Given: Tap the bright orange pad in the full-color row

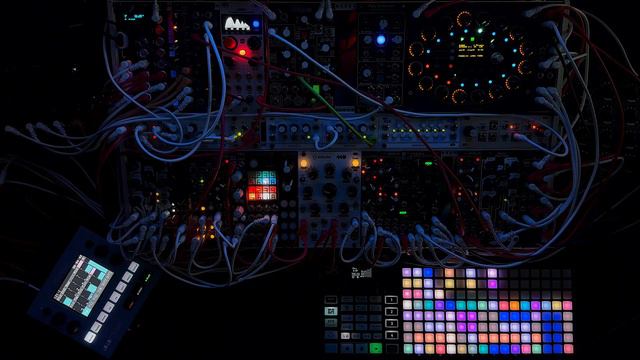Looking at the screenshot, I should point(514,305).
